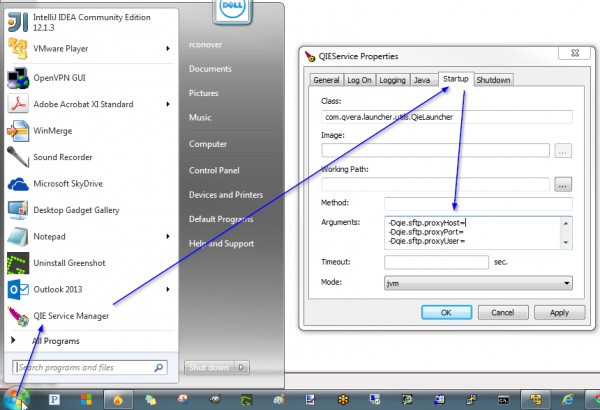Open the Mode dropdown showing jvm
Image resolution: width=600 pixels, height=410 pixels.
click(478, 283)
